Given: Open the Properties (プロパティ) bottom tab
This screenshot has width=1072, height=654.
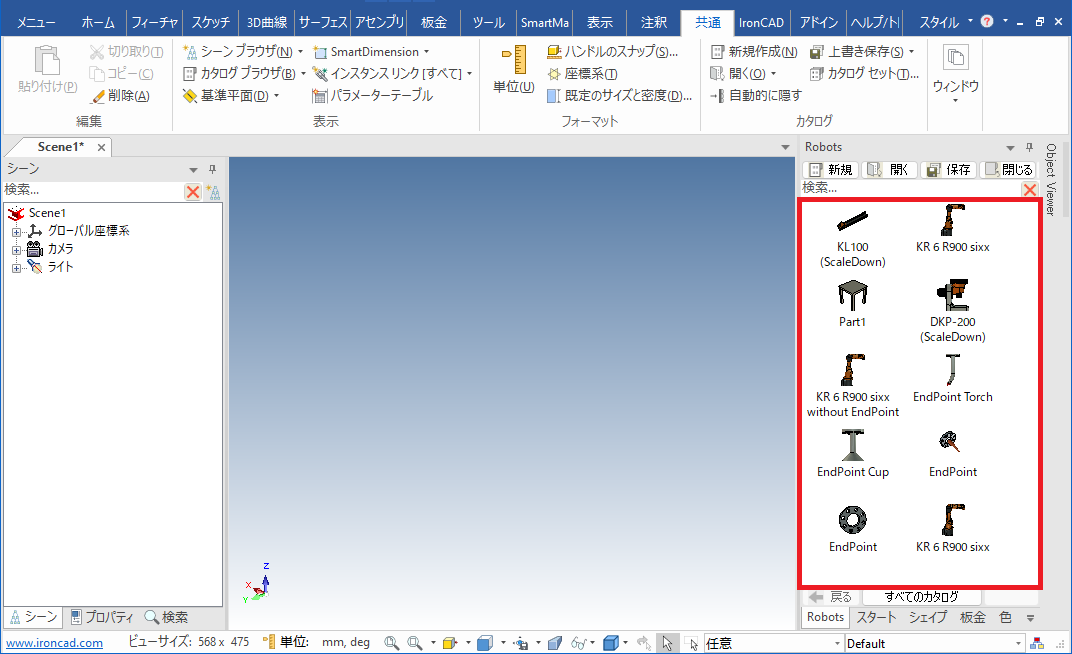Looking at the screenshot, I should point(103,617).
